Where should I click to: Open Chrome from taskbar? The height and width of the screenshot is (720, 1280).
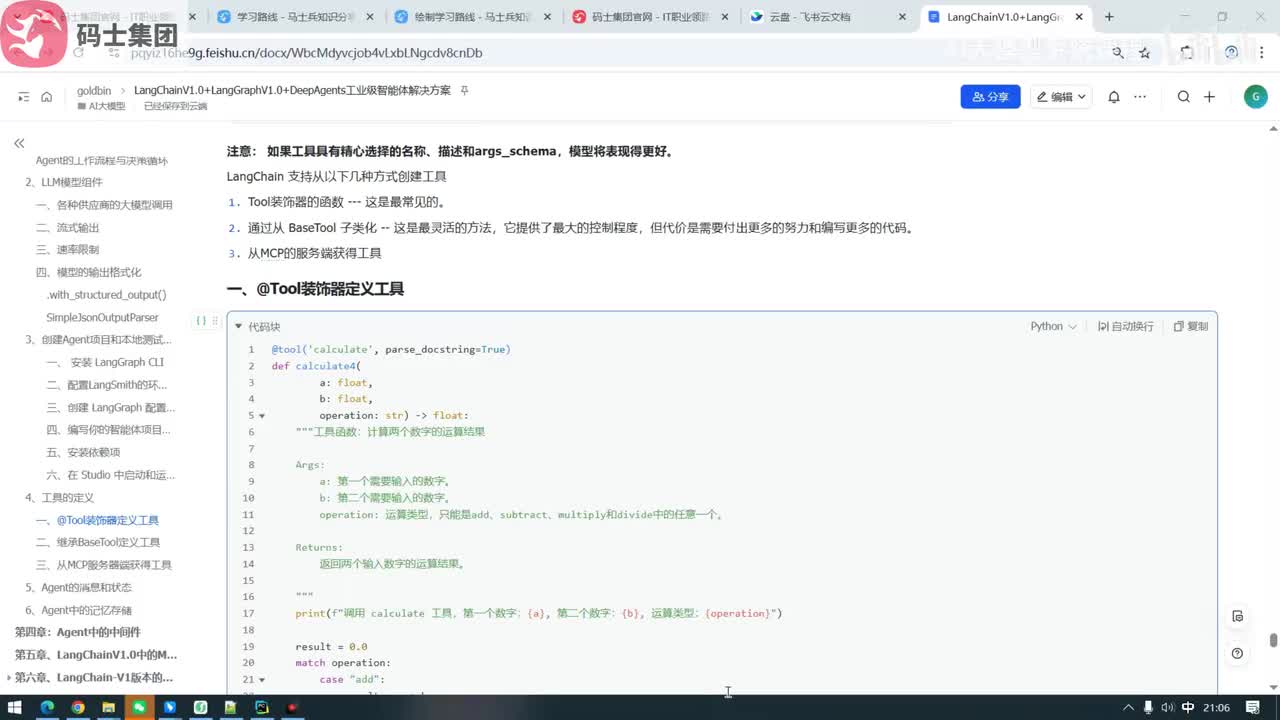(x=78, y=708)
